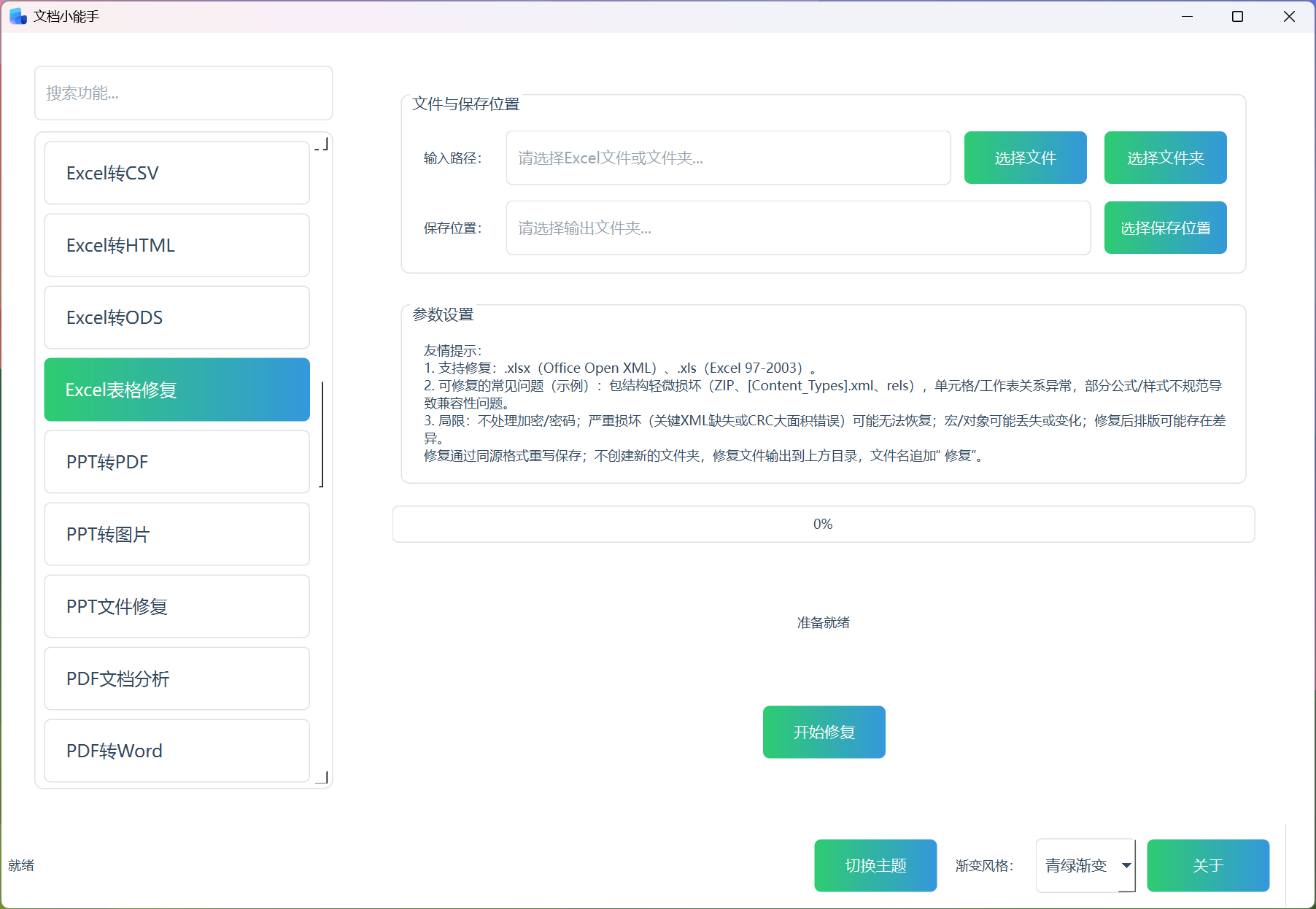Viewport: 1316px width, 909px height.
Task: Select the Excel转CSV conversion function
Action: (177, 173)
